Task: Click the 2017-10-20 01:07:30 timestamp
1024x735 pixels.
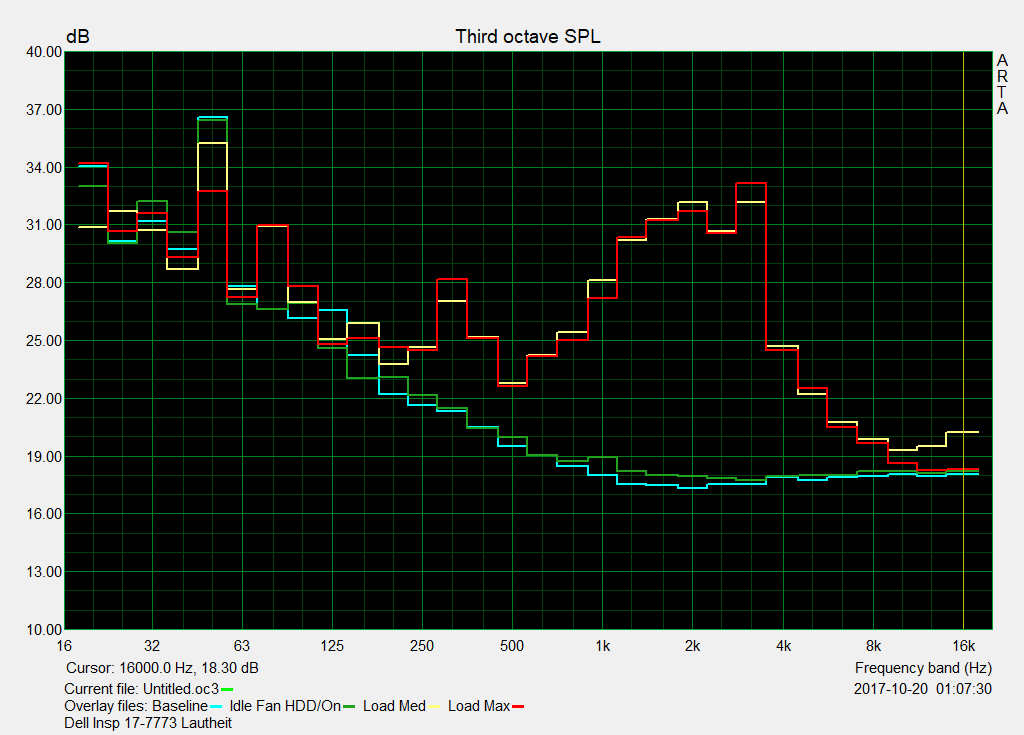Action: (x=923, y=689)
